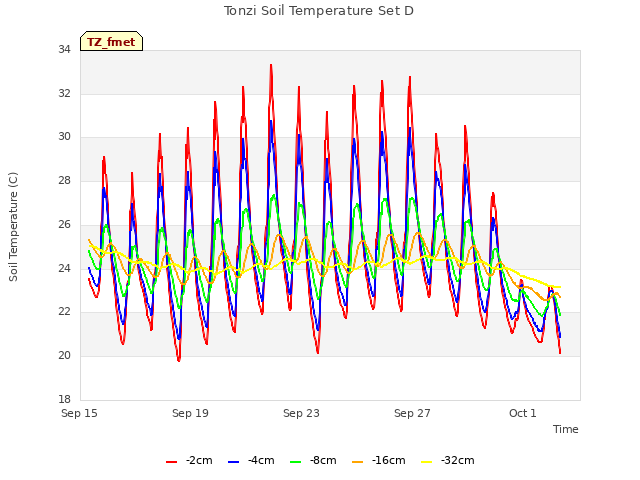Click the 34 y-axis tick value

64,50
